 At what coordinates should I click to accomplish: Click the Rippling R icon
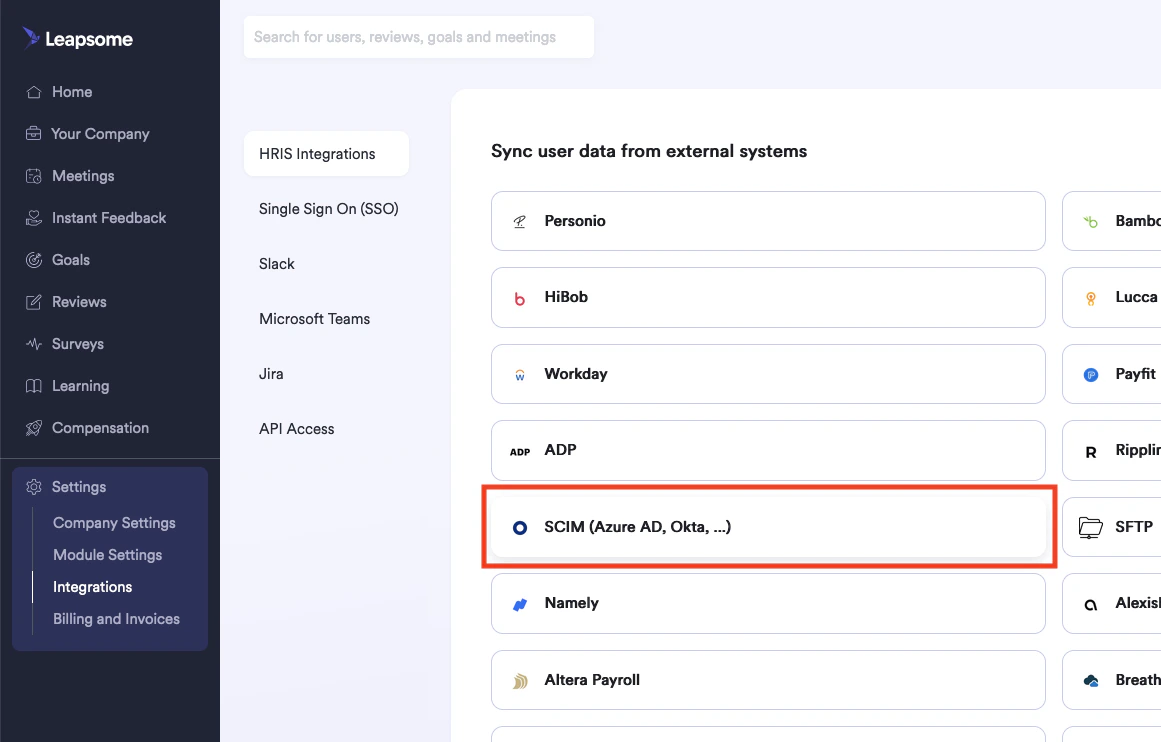click(1091, 452)
